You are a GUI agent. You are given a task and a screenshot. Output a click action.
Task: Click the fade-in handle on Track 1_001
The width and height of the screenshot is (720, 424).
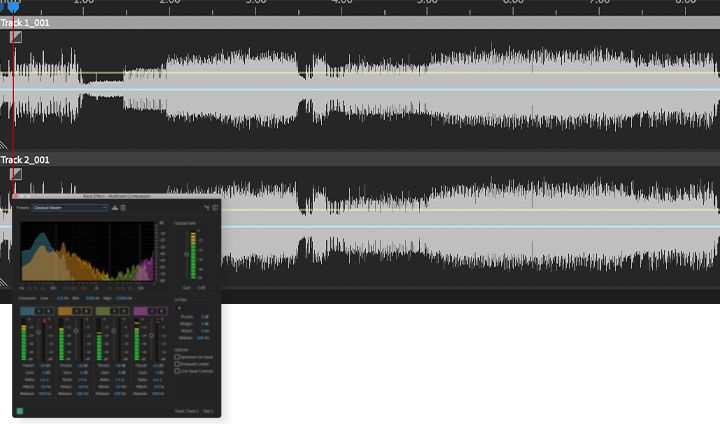15,37
